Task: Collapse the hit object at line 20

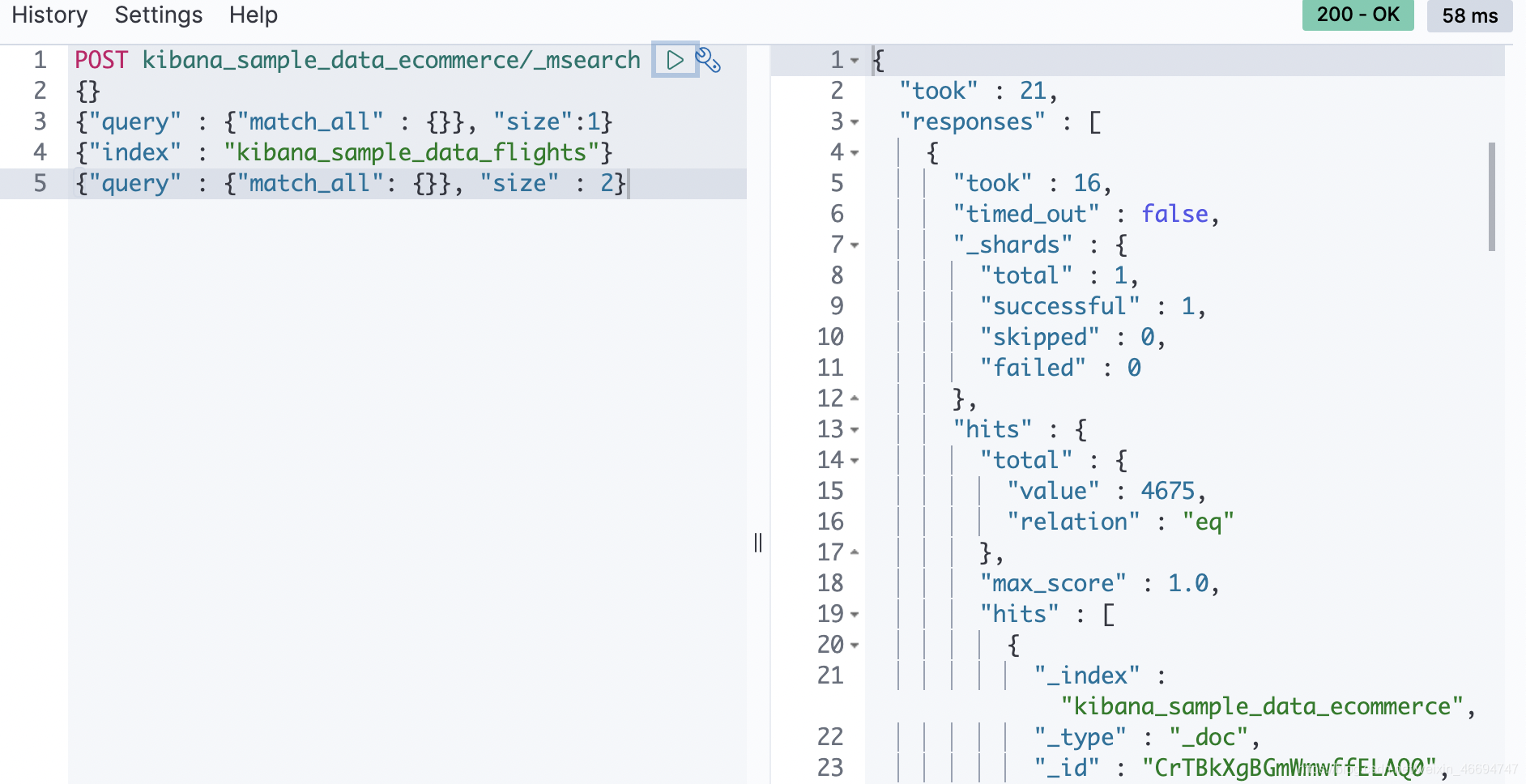Action: [855, 646]
